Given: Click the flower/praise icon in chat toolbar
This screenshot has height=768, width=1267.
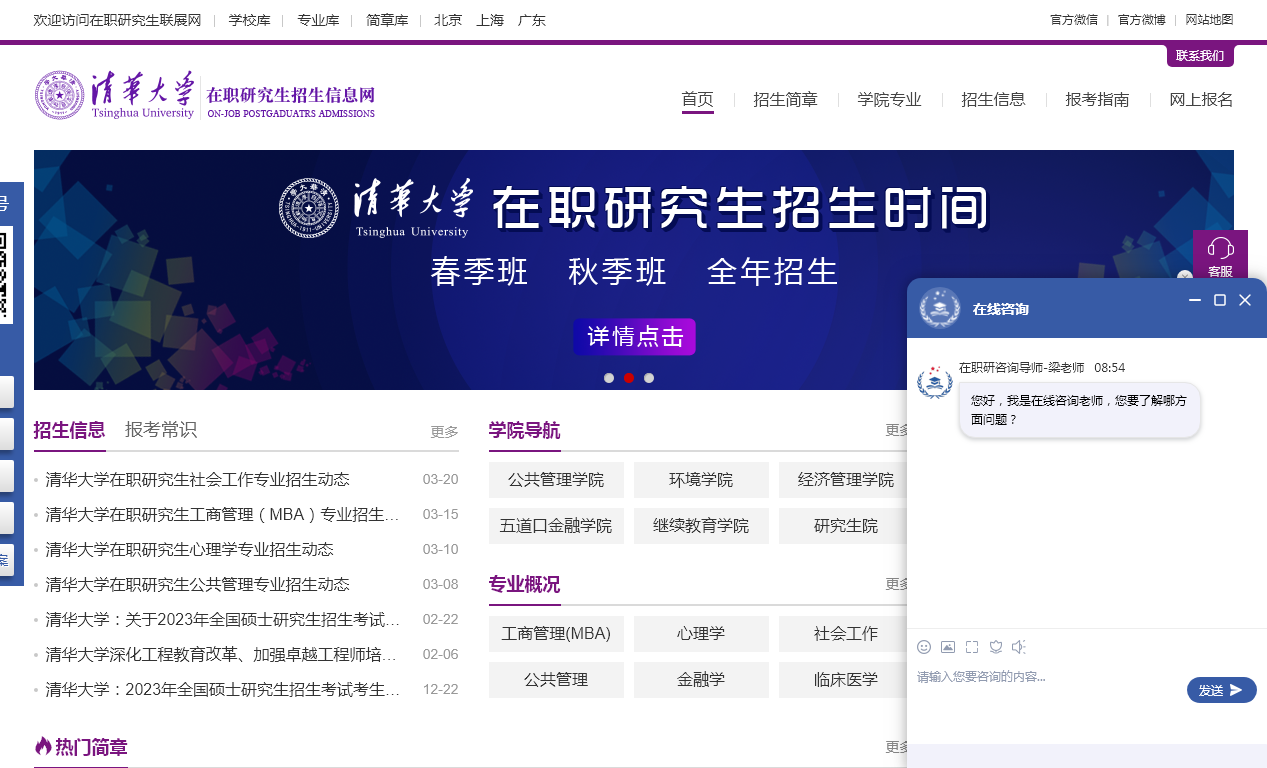Looking at the screenshot, I should coord(995,647).
